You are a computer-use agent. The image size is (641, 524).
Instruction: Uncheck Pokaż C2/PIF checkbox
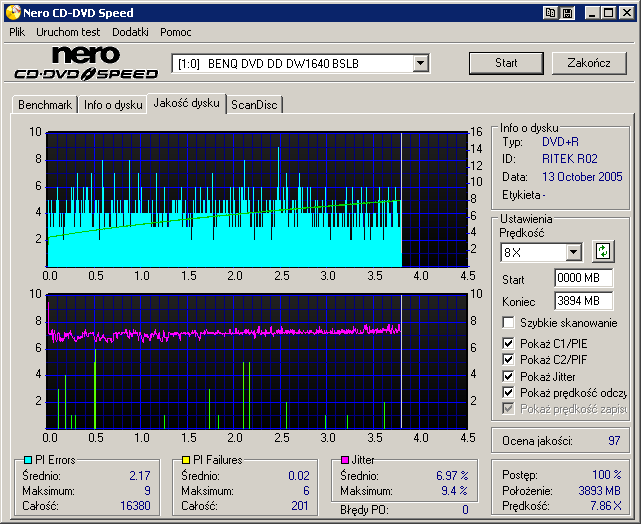(508, 360)
